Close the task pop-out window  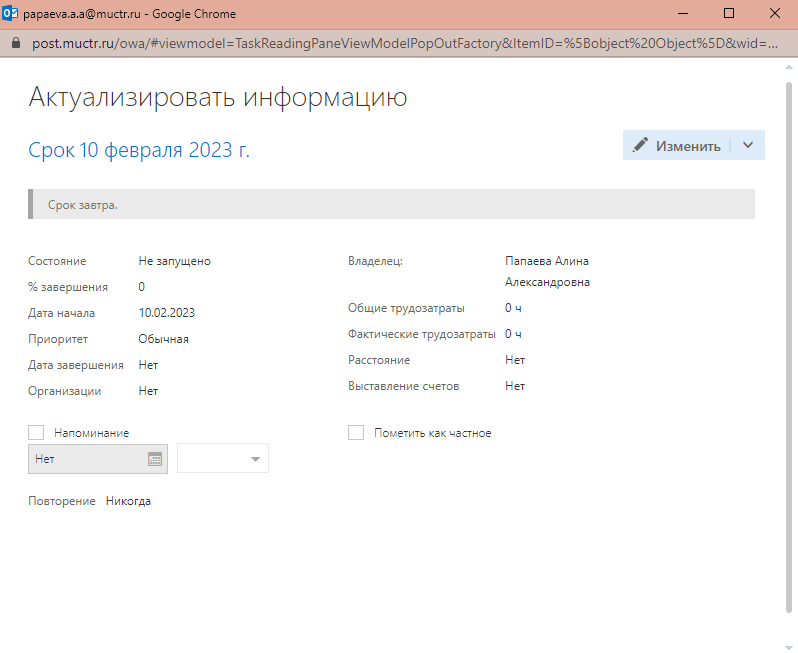(774, 14)
